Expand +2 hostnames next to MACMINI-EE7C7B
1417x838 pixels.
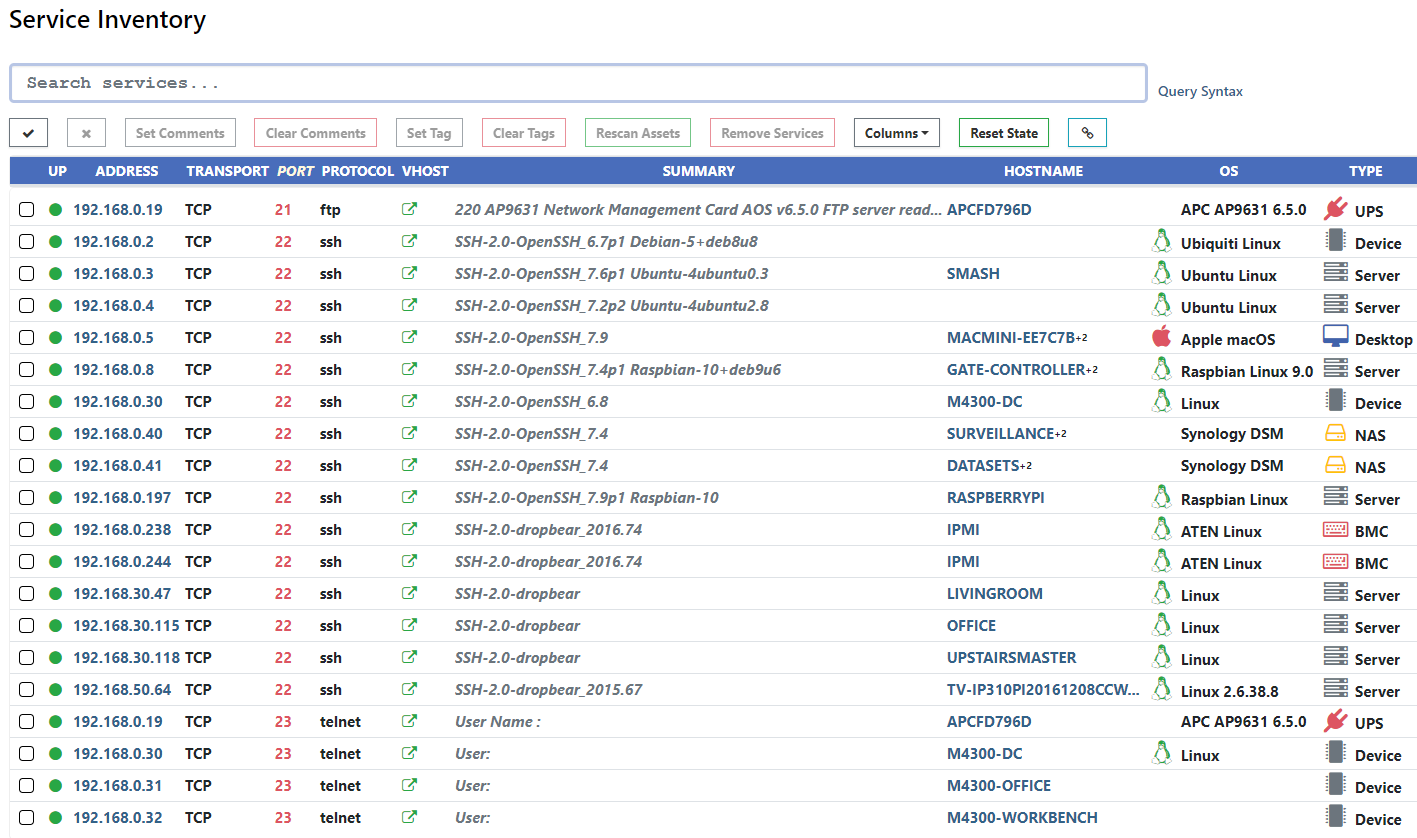point(1081,338)
